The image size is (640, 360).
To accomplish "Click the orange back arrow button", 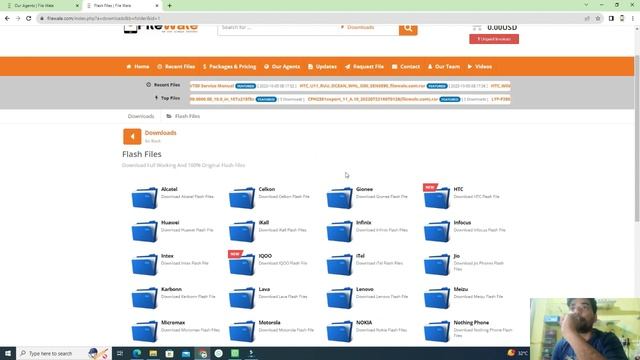I will tap(132, 136).
